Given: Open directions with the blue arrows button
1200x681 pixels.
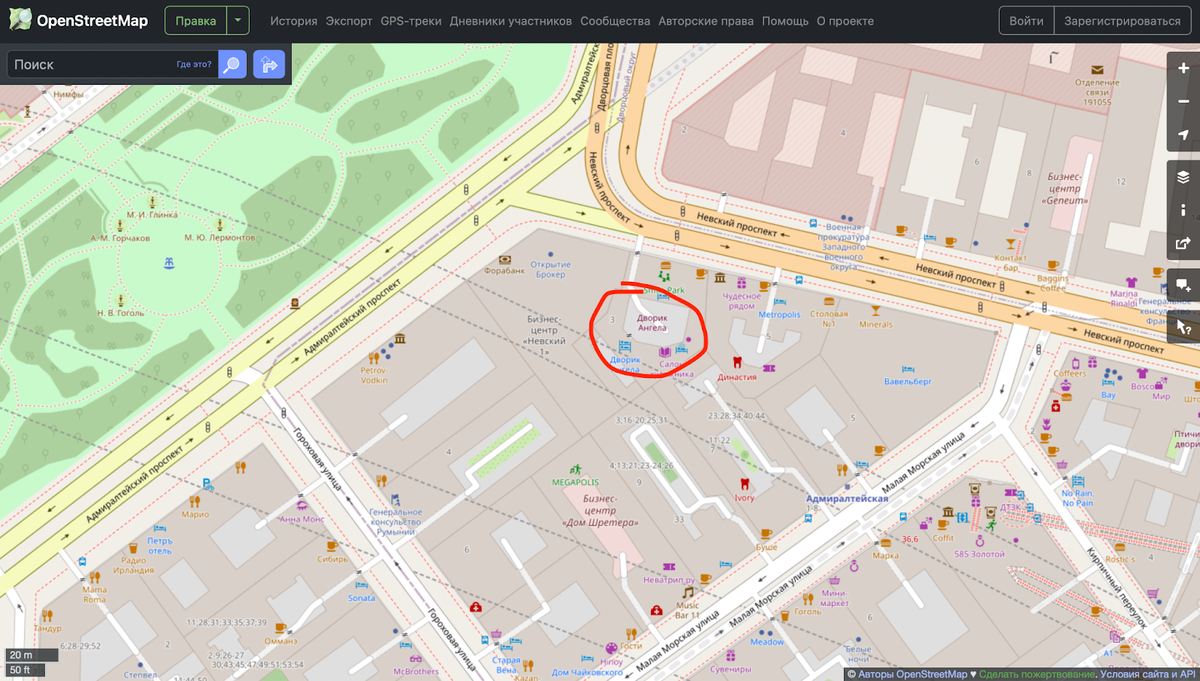Looking at the screenshot, I should click(x=269, y=65).
